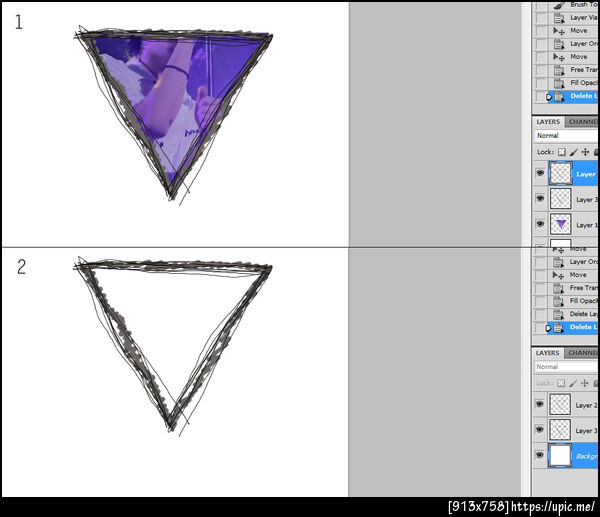600x517 pixels.
Task: Lock image pixels brush icon, bottom Layers panel
Action: point(572,383)
